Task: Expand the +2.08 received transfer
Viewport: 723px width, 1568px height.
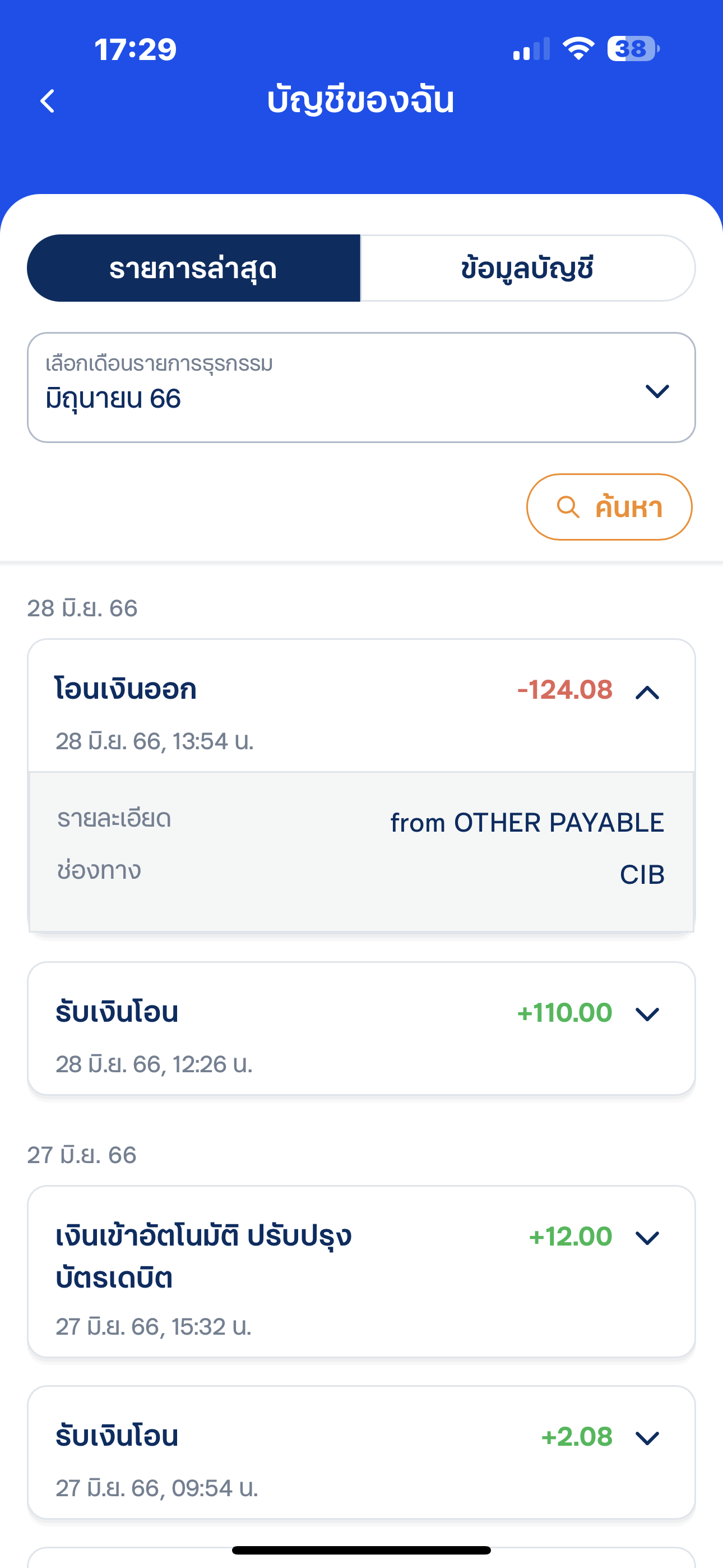Action: click(647, 1438)
